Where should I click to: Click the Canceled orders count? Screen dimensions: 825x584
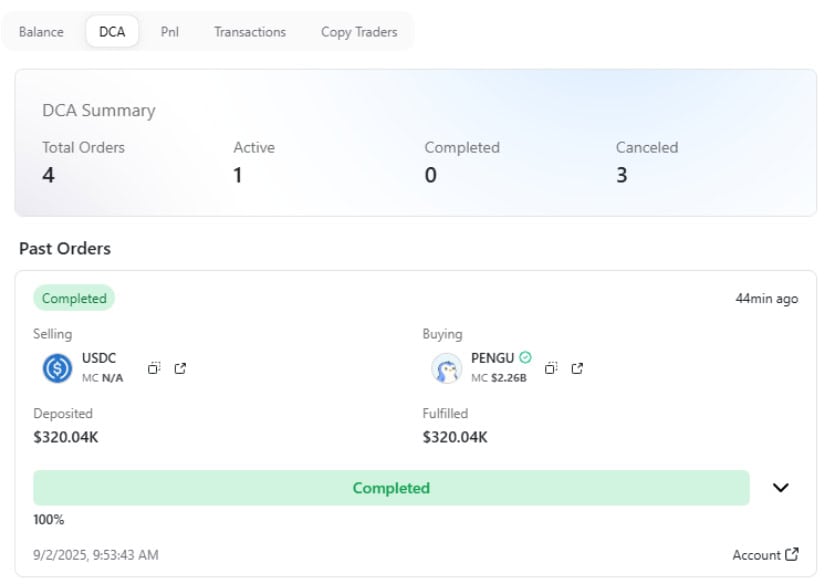[x=621, y=175]
